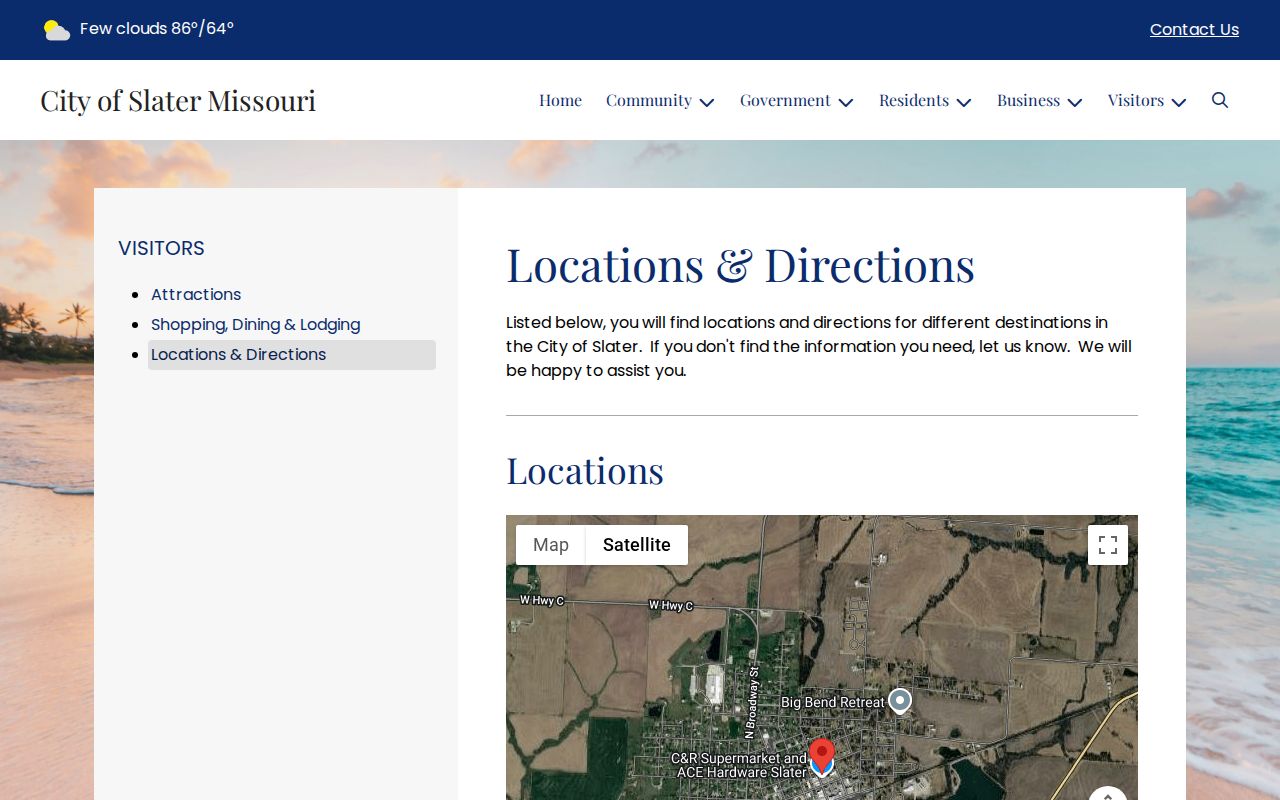Image resolution: width=1280 pixels, height=800 pixels.
Task: Expand the Government menu chevron
Action: click(x=846, y=102)
